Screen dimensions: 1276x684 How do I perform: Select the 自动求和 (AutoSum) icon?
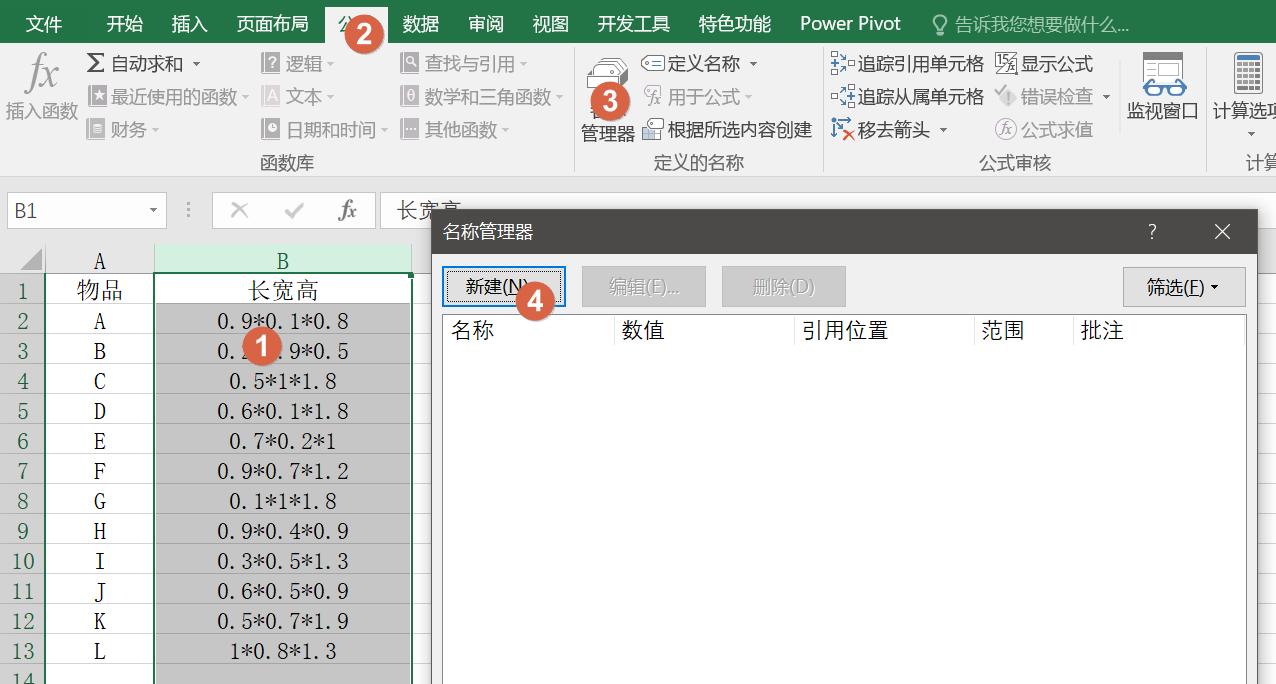click(96, 62)
